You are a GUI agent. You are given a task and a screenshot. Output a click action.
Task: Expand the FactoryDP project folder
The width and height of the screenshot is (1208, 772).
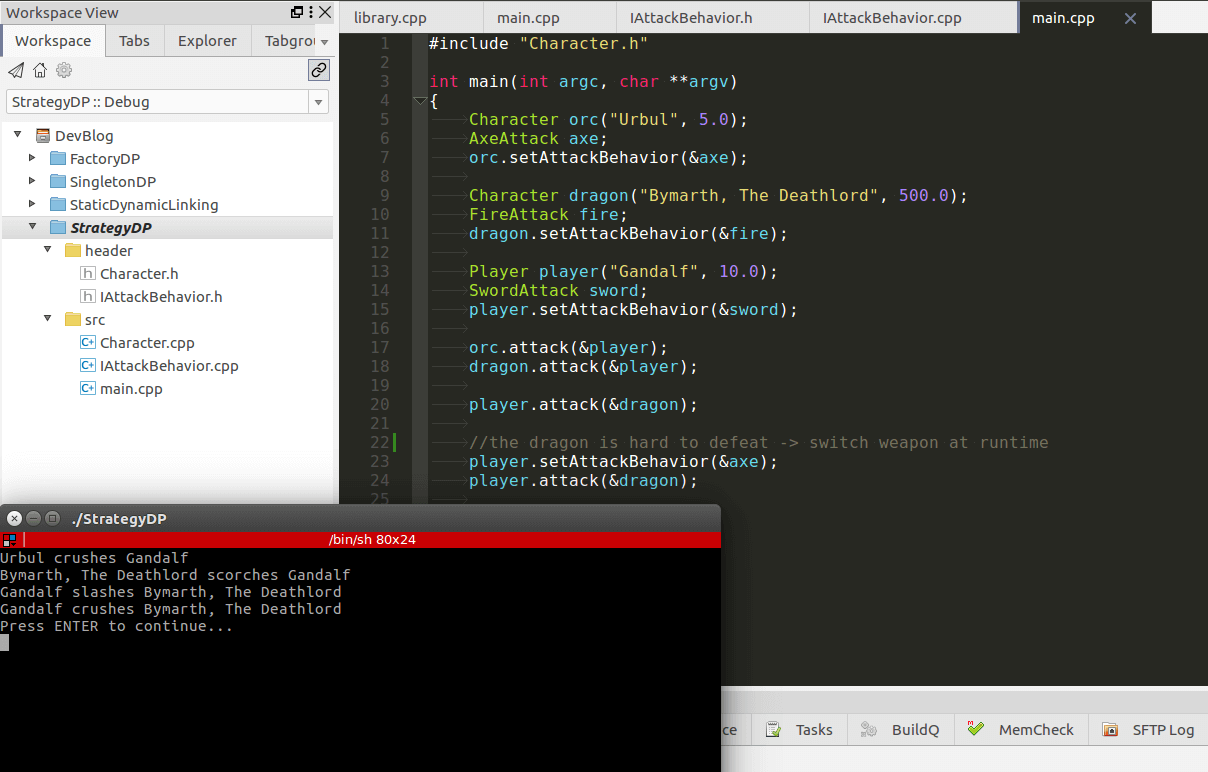(32, 158)
